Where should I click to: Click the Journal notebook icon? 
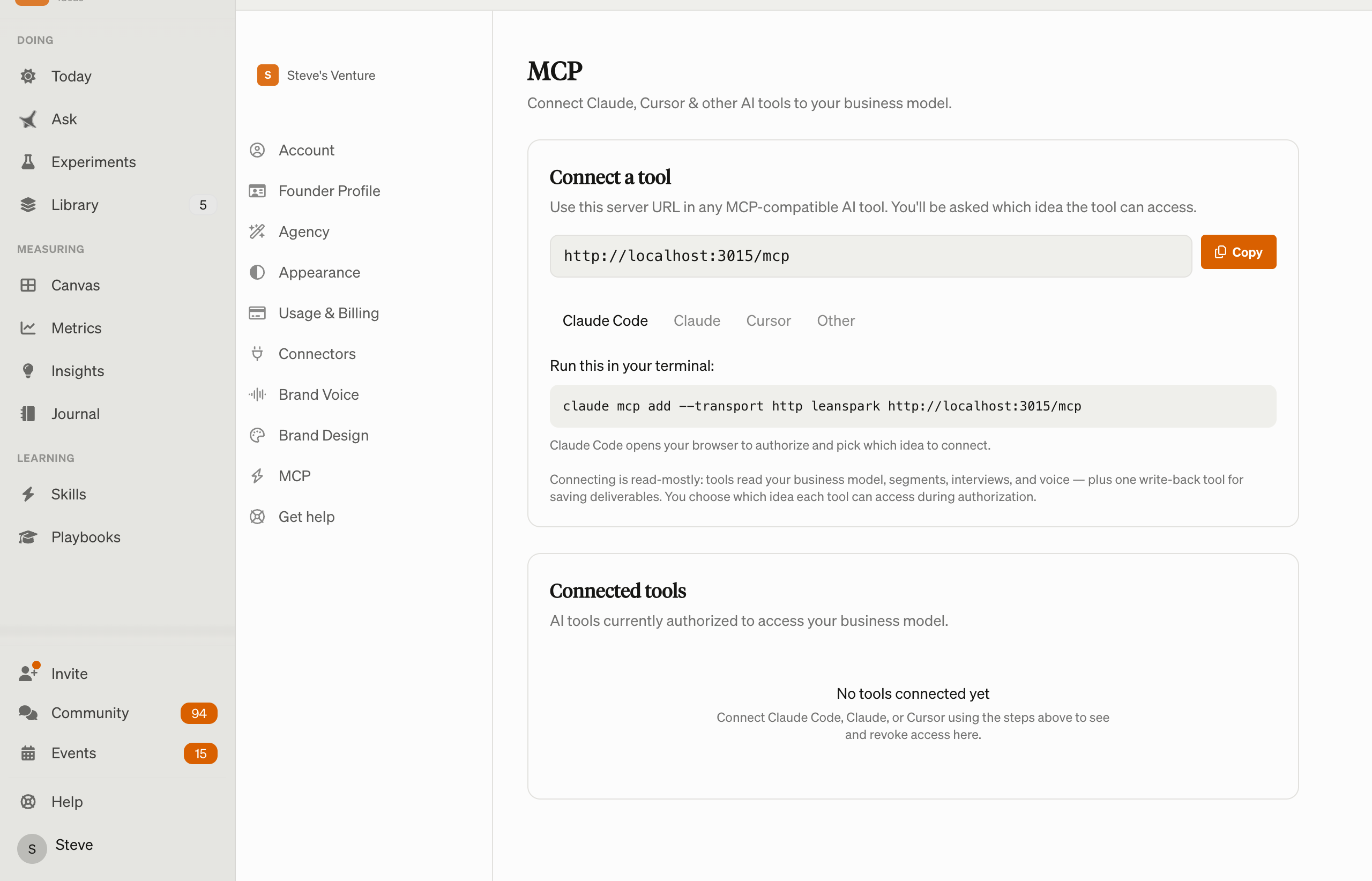(x=28, y=414)
